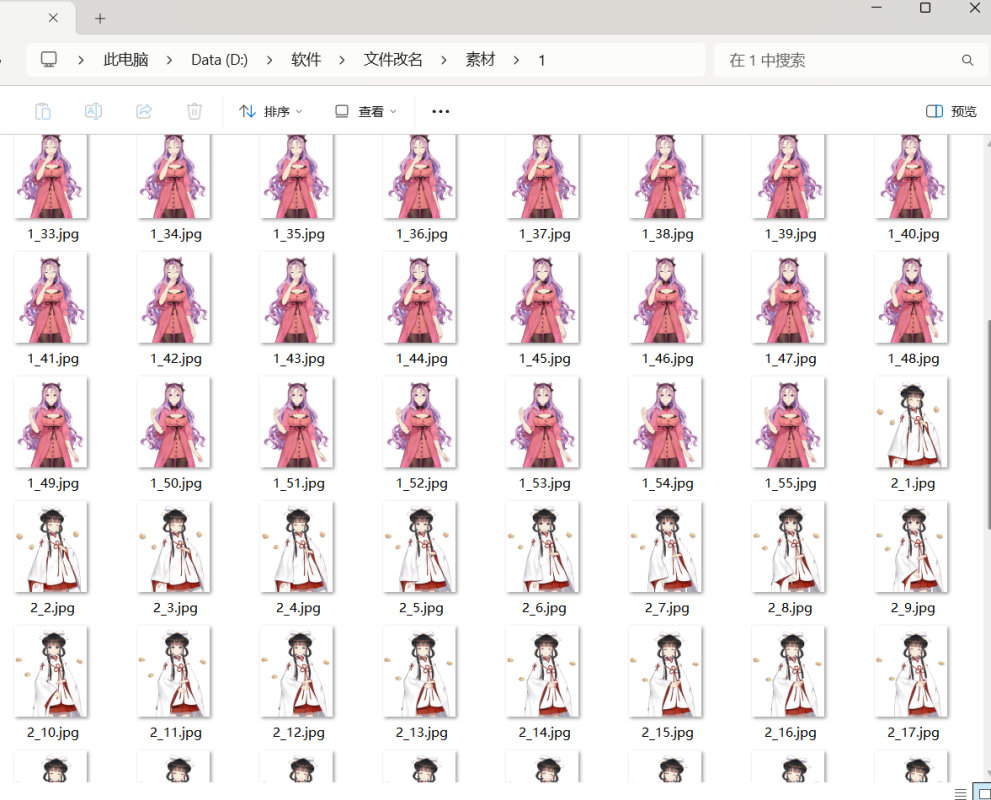Click the Delete trash icon
The image size is (991, 800).
click(x=194, y=111)
